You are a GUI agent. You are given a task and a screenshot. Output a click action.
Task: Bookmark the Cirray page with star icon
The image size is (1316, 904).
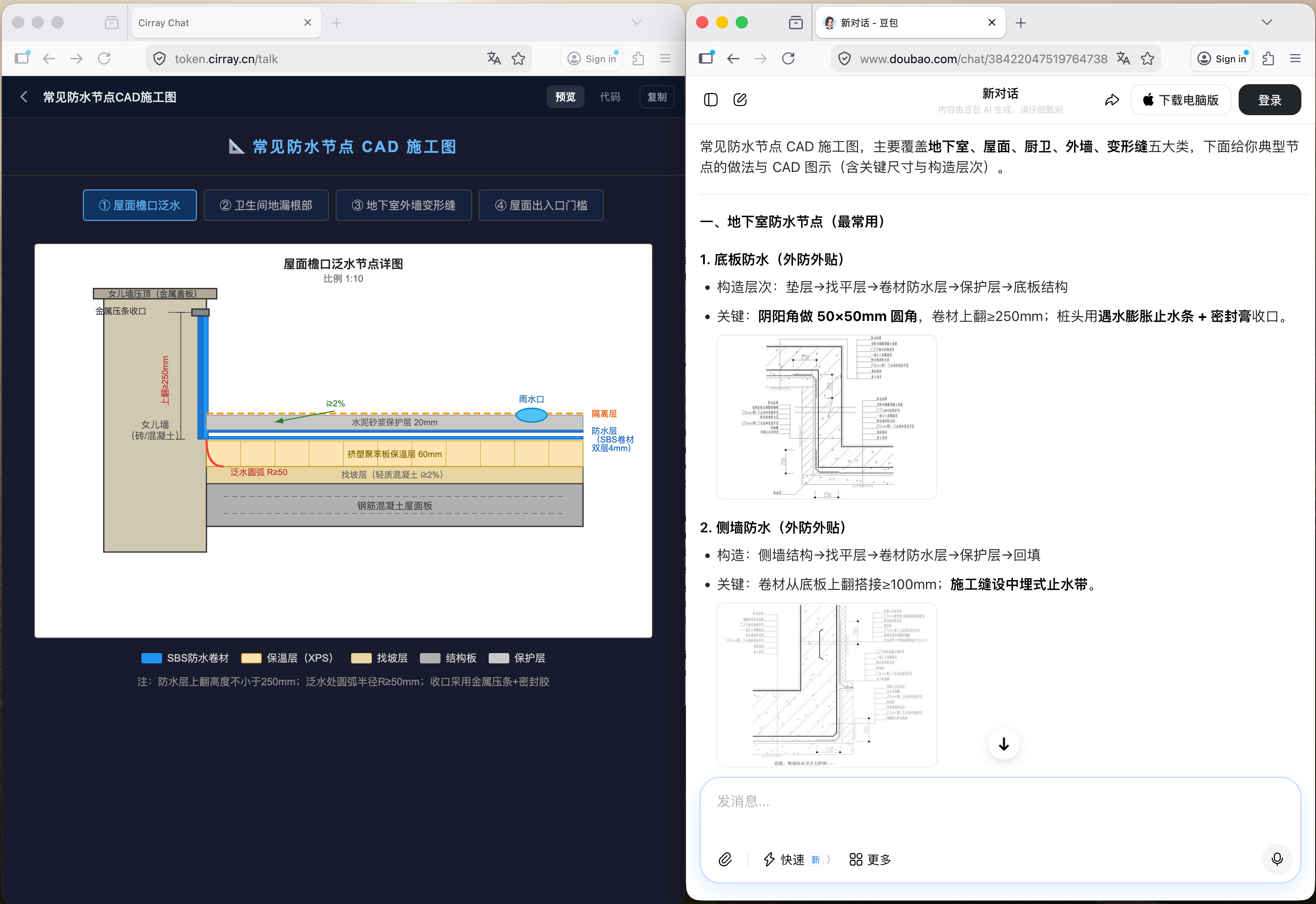point(518,58)
